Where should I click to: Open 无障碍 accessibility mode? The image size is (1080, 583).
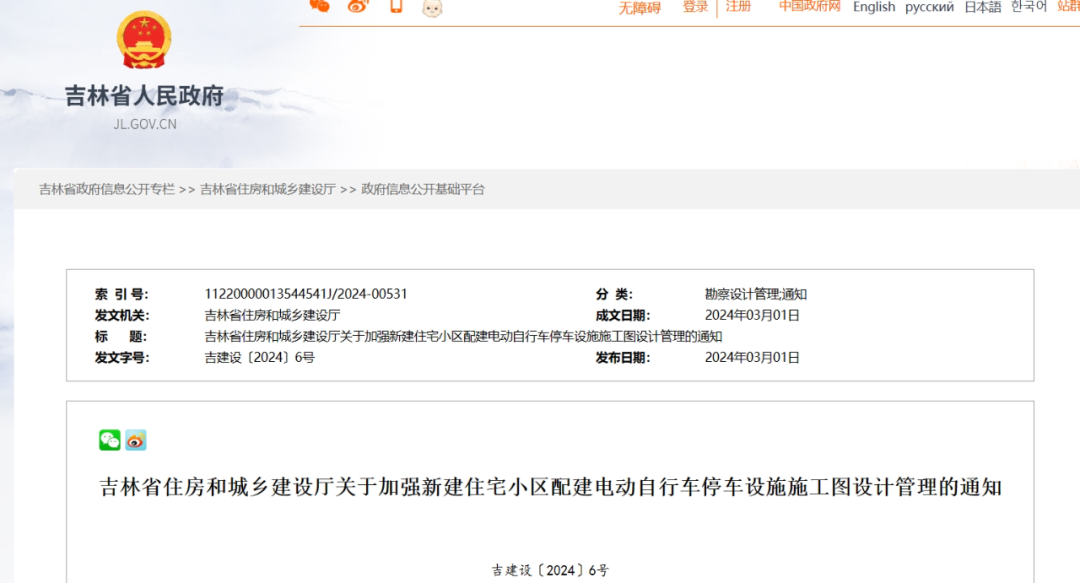point(639,8)
